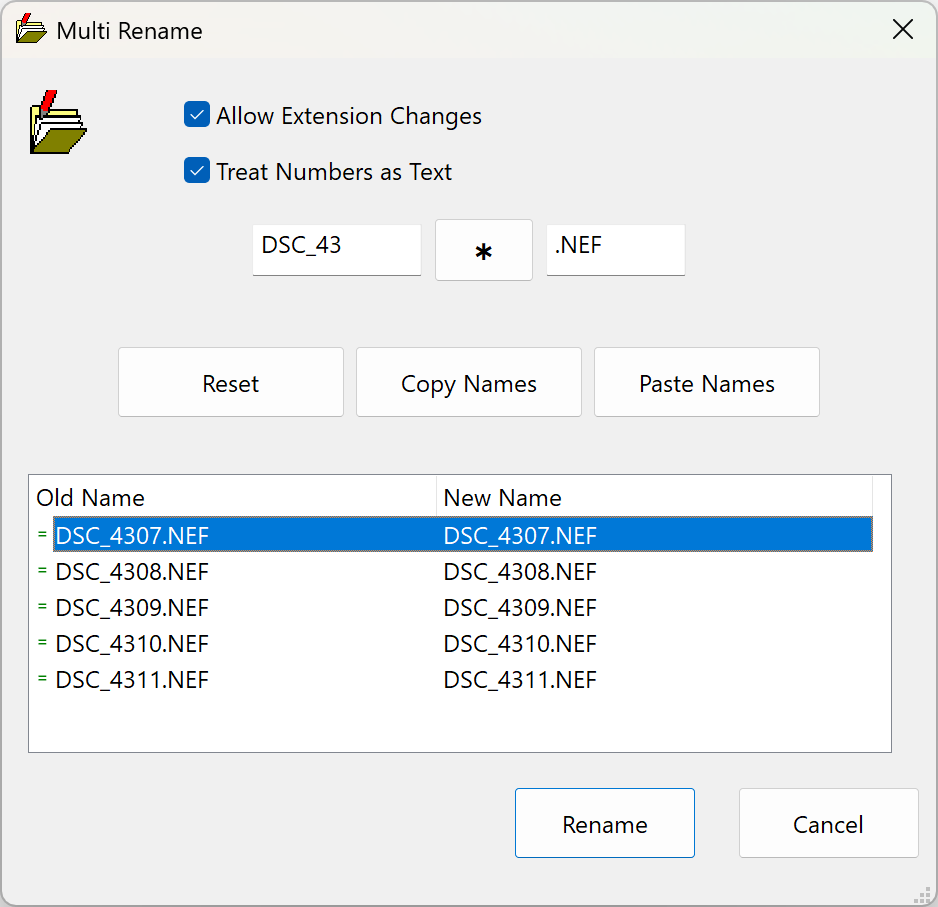Click the equals status icon beside DSC_4307.NEF
Viewport: 938px width, 907px height.
41,535
